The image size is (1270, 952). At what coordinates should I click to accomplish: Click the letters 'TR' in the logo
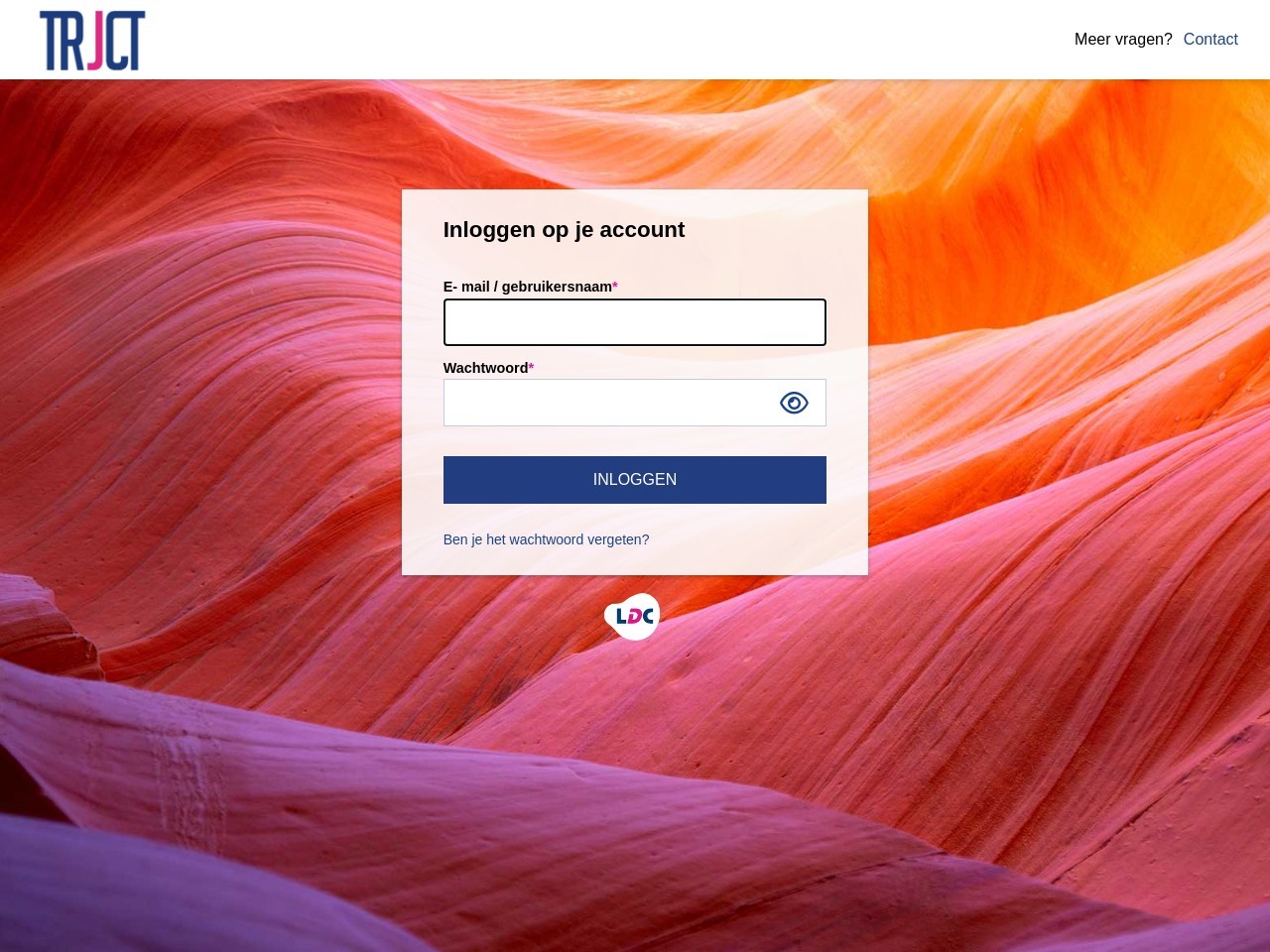click(62, 42)
